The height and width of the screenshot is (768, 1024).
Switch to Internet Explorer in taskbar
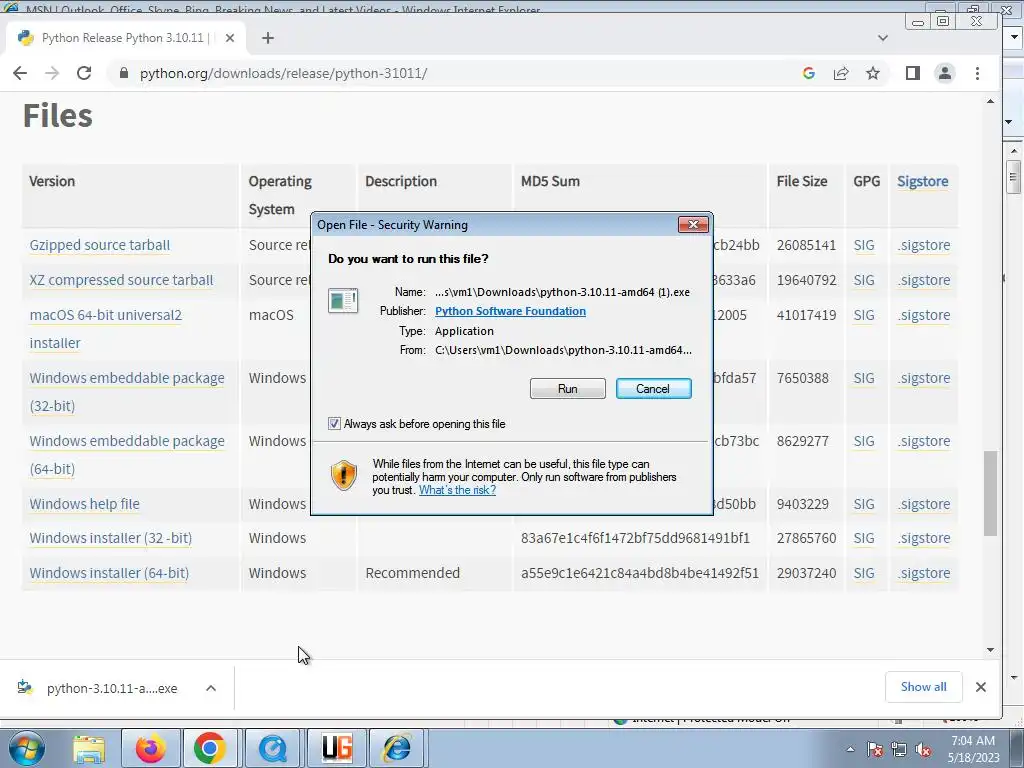click(x=398, y=748)
